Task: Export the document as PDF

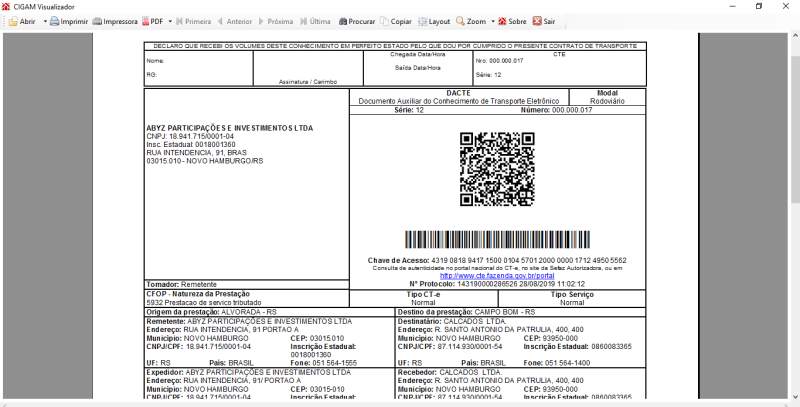Action: click(153, 21)
